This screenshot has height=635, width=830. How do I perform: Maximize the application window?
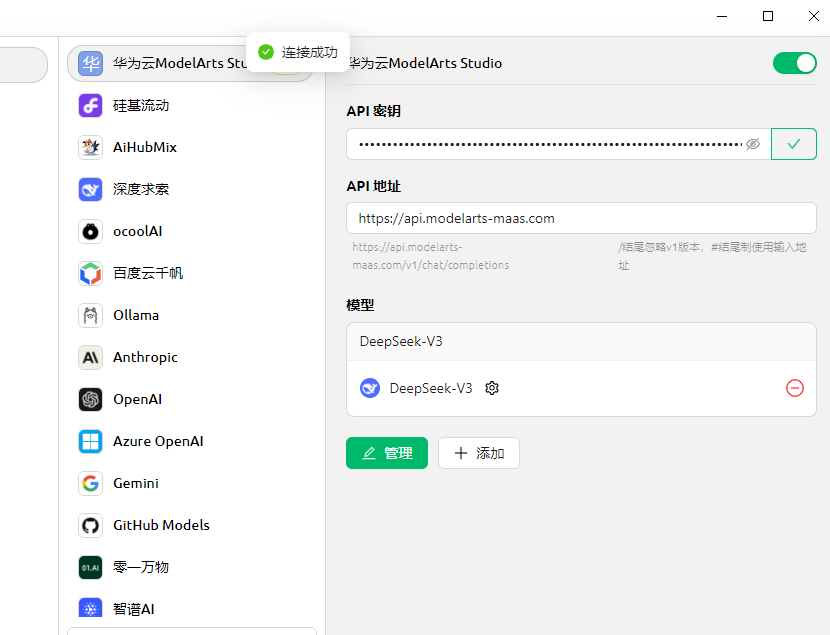[x=768, y=16]
